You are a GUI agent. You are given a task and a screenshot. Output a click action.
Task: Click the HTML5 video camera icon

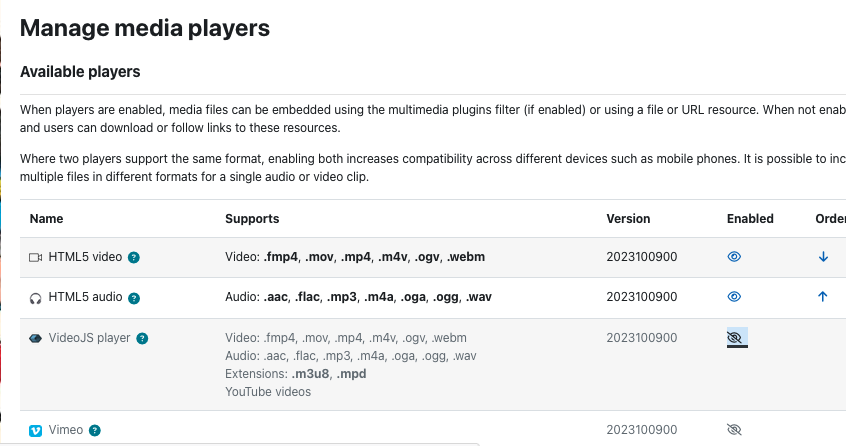tap(36, 258)
